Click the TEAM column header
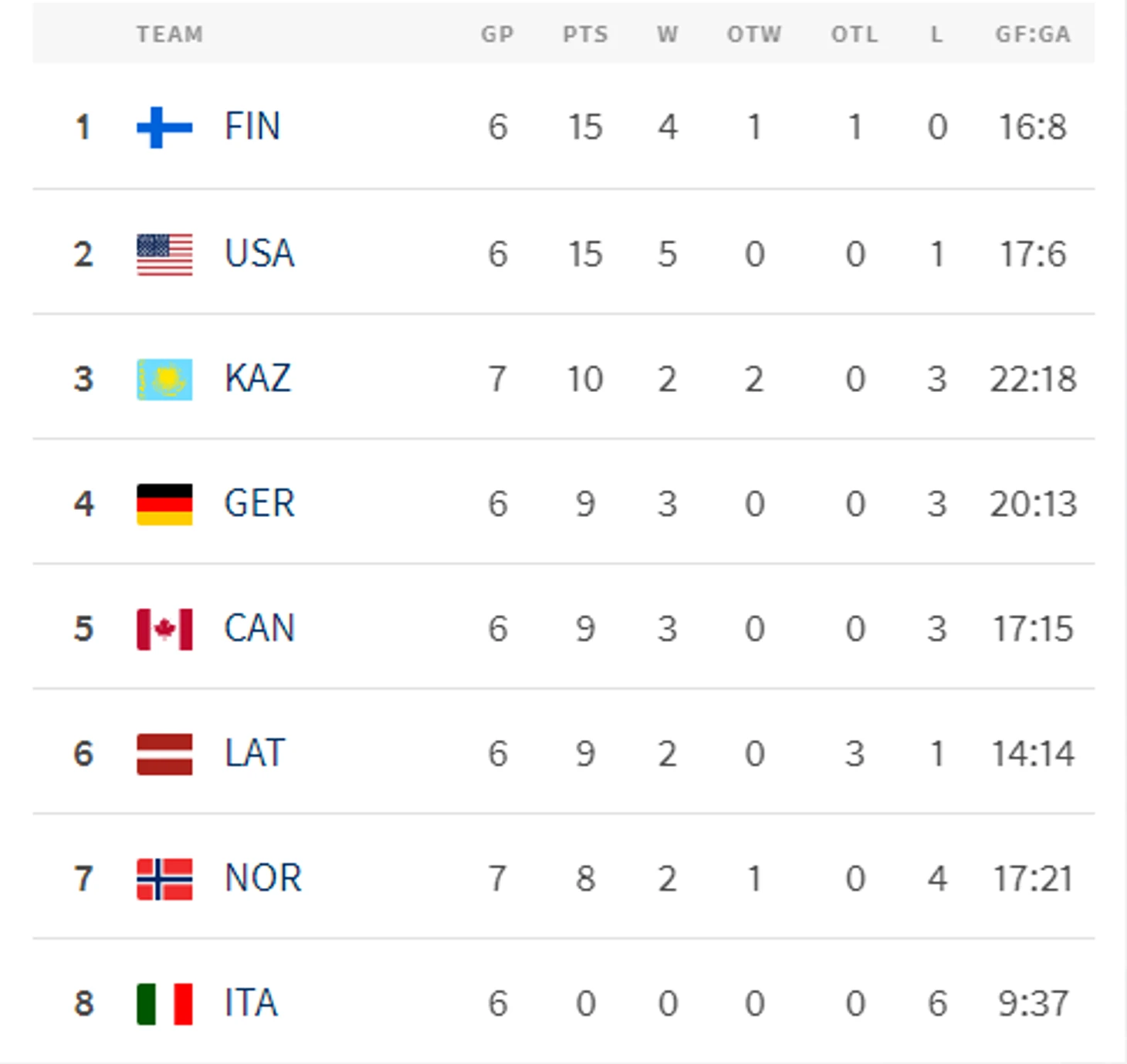 tap(170, 35)
